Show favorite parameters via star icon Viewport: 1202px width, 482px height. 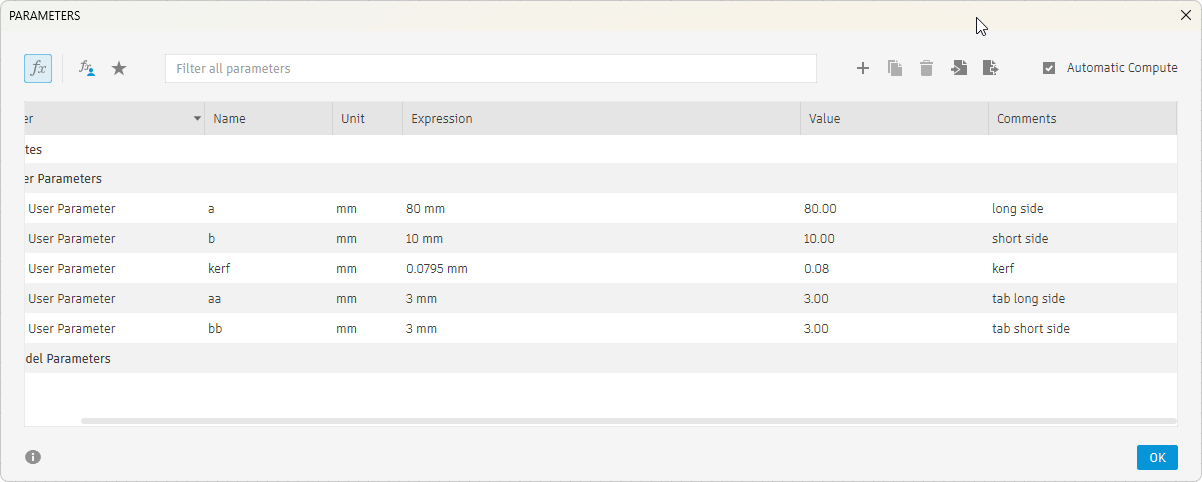[x=119, y=68]
